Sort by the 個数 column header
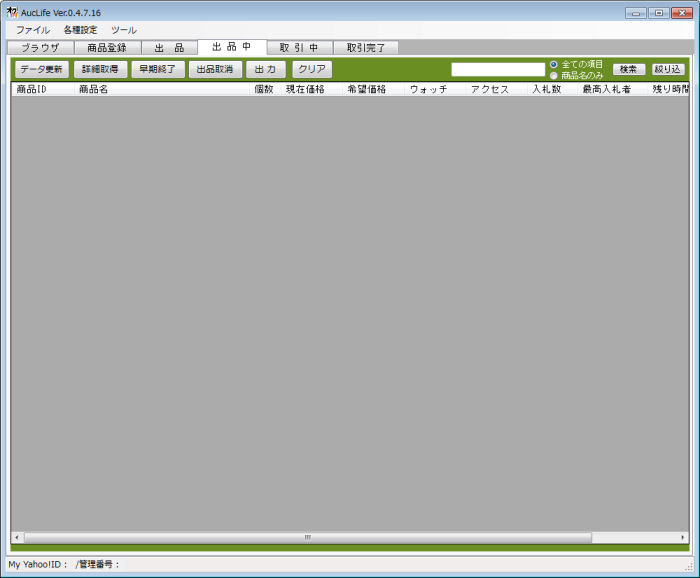Viewport: 700px width, 578px height. click(x=265, y=89)
